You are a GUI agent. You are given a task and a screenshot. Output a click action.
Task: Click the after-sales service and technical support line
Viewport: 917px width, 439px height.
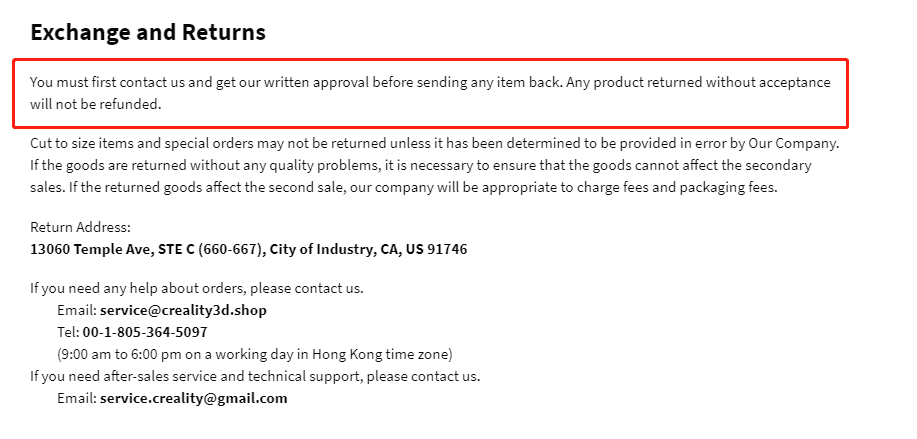255,376
